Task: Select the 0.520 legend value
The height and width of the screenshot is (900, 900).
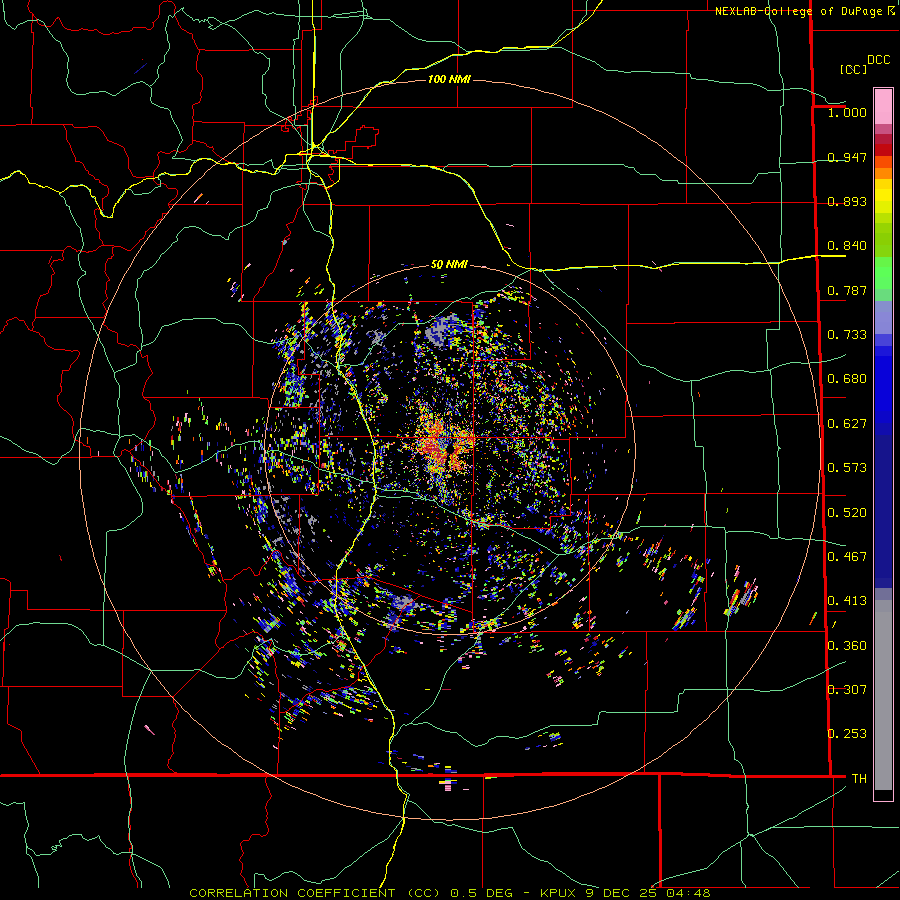Action: point(847,513)
